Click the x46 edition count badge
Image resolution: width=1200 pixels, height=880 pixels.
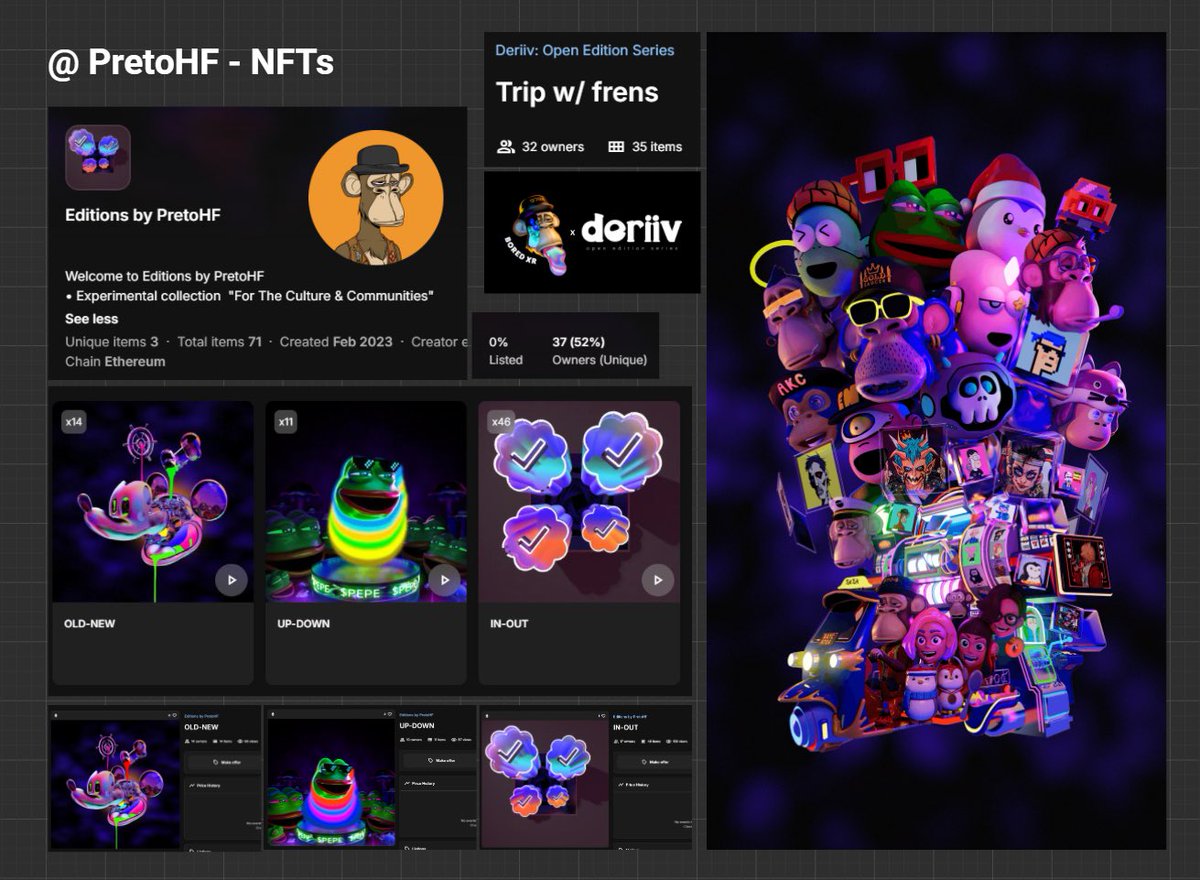tap(500, 422)
